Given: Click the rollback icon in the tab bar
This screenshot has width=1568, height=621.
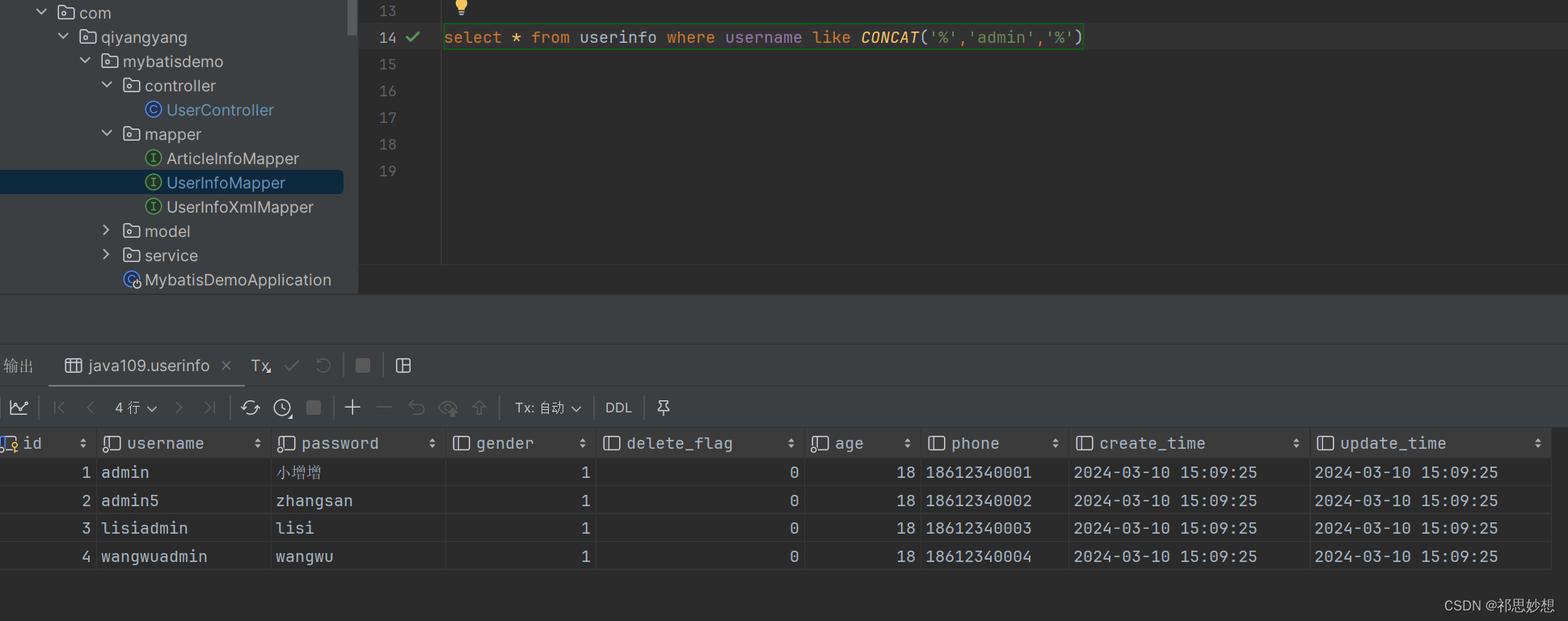Looking at the screenshot, I should pyautogui.click(x=323, y=365).
